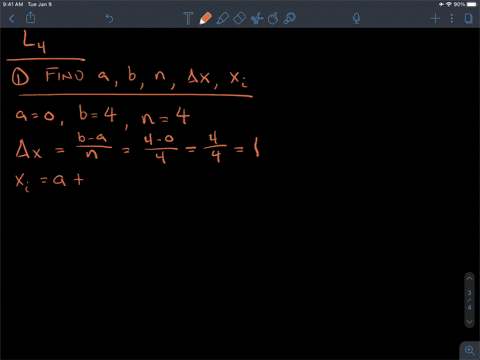The height and width of the screenshot is (360, 480).
Task: Tap the 9:41 AM clock
Action: [13, 4]
